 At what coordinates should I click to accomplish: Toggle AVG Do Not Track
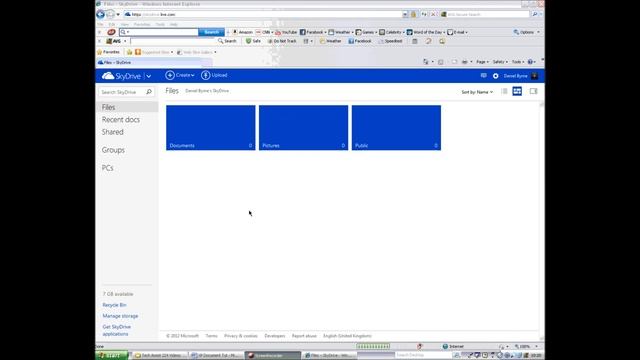coord(282,41)
